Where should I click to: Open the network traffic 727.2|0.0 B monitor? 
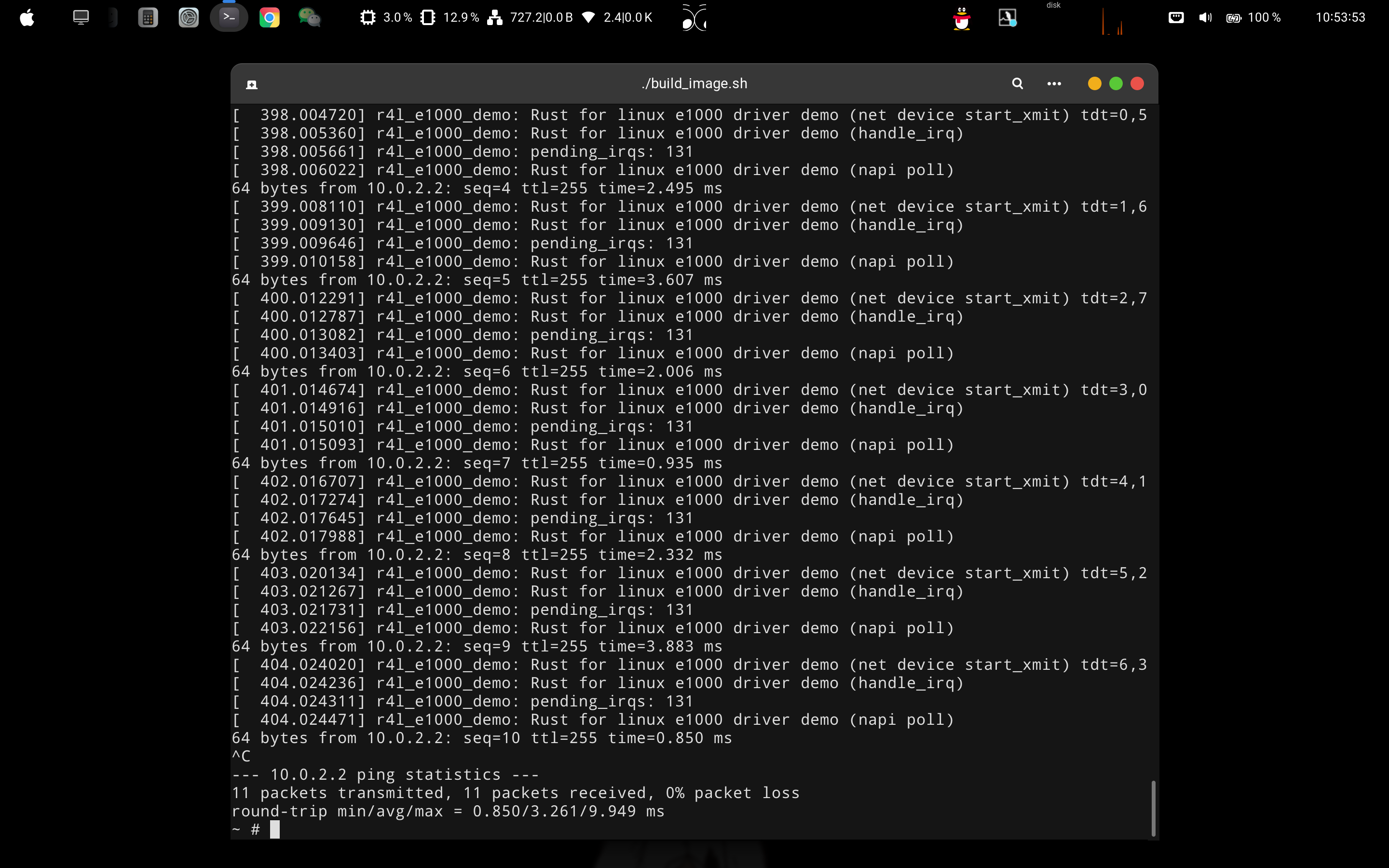click(x=530, y=18)
